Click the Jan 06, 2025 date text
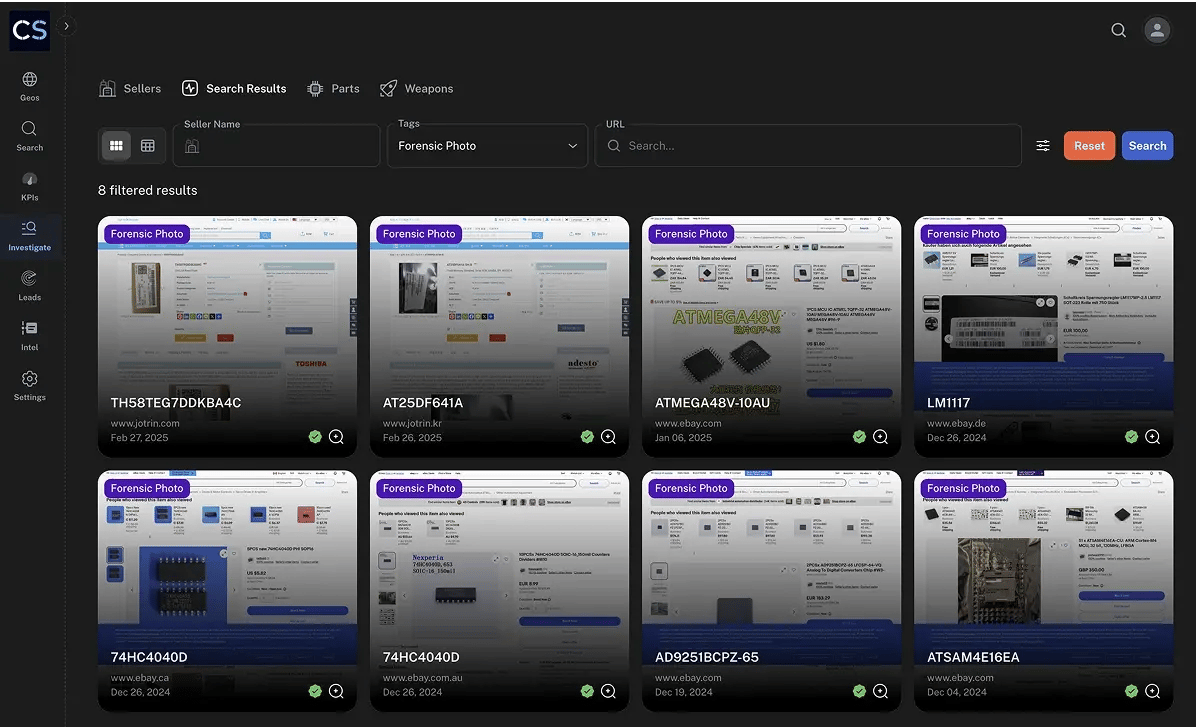Screen dimensions: 1196x727 683,438
